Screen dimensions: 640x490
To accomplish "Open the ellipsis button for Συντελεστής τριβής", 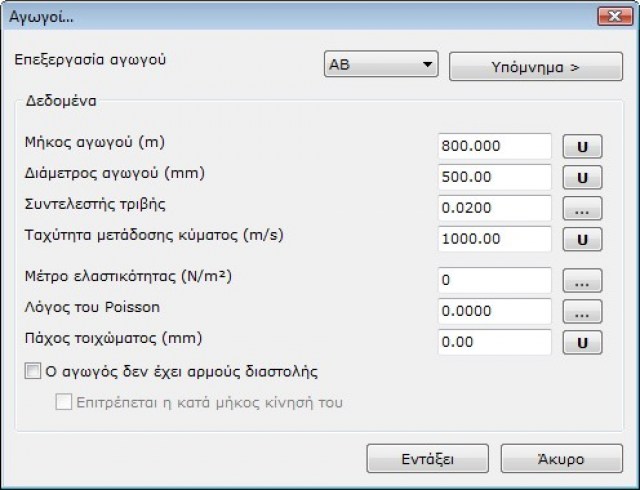I will (581, 208).
